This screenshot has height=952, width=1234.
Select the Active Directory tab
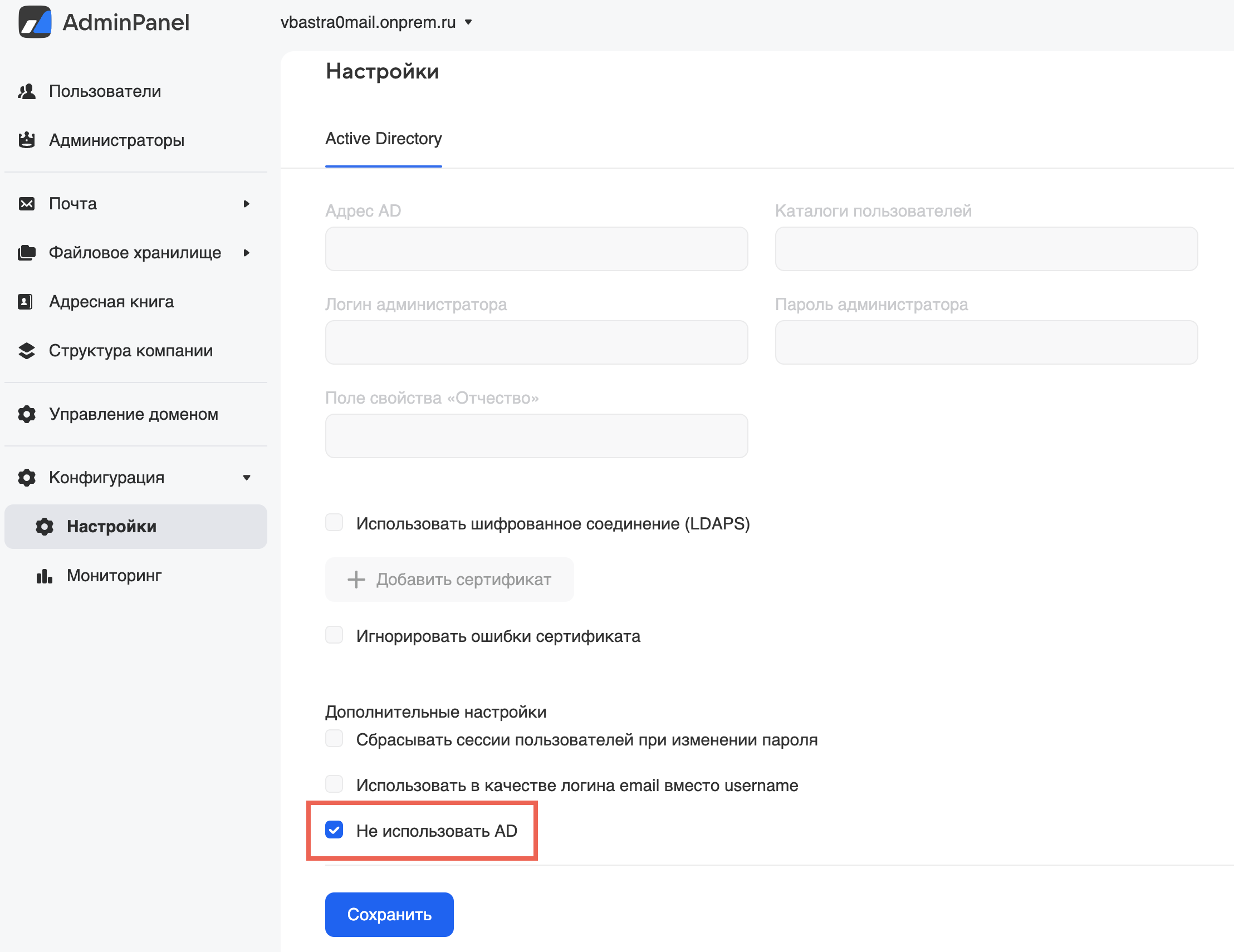383,139
